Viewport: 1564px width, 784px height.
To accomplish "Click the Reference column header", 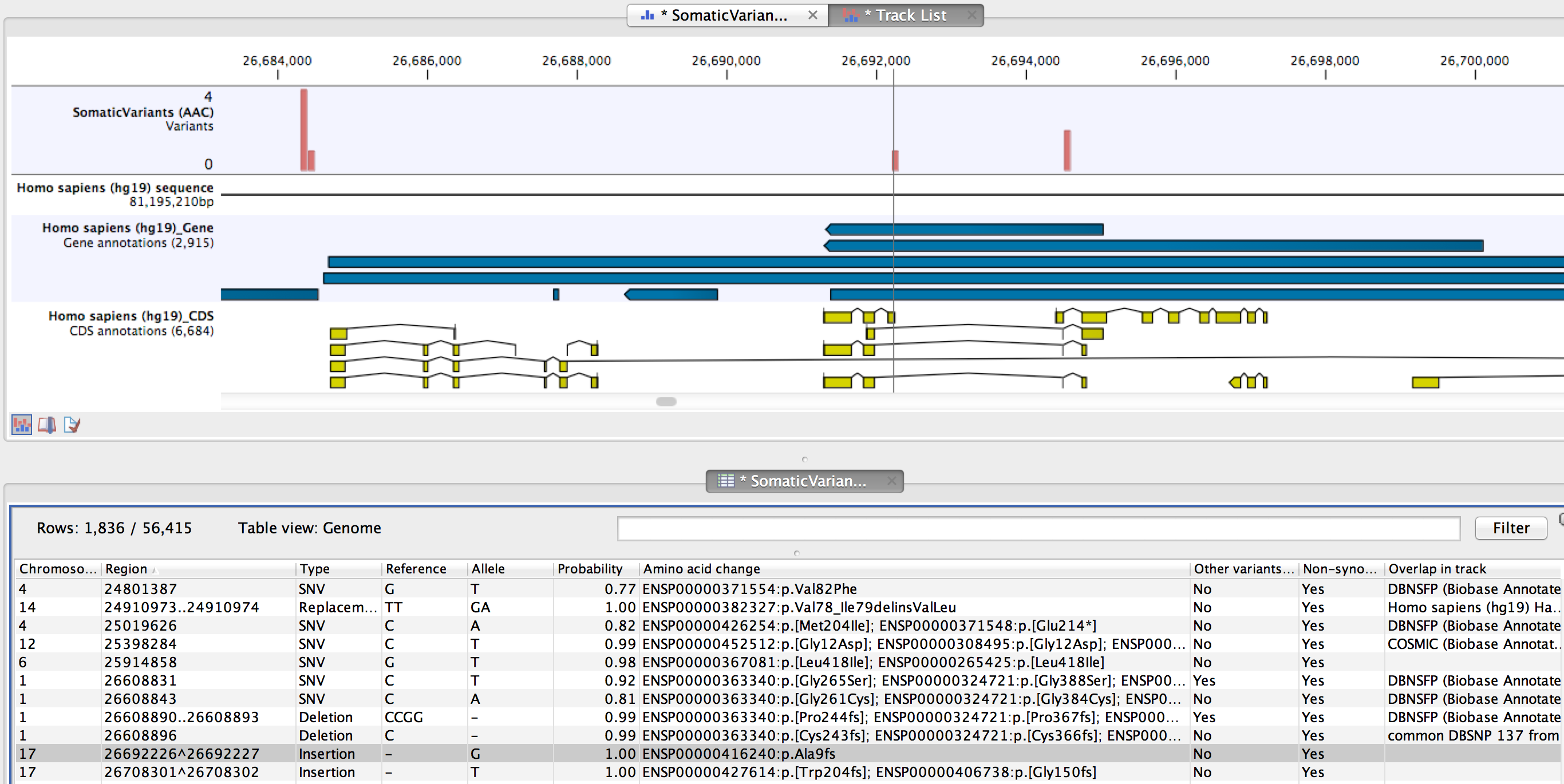I will [424, 569].
